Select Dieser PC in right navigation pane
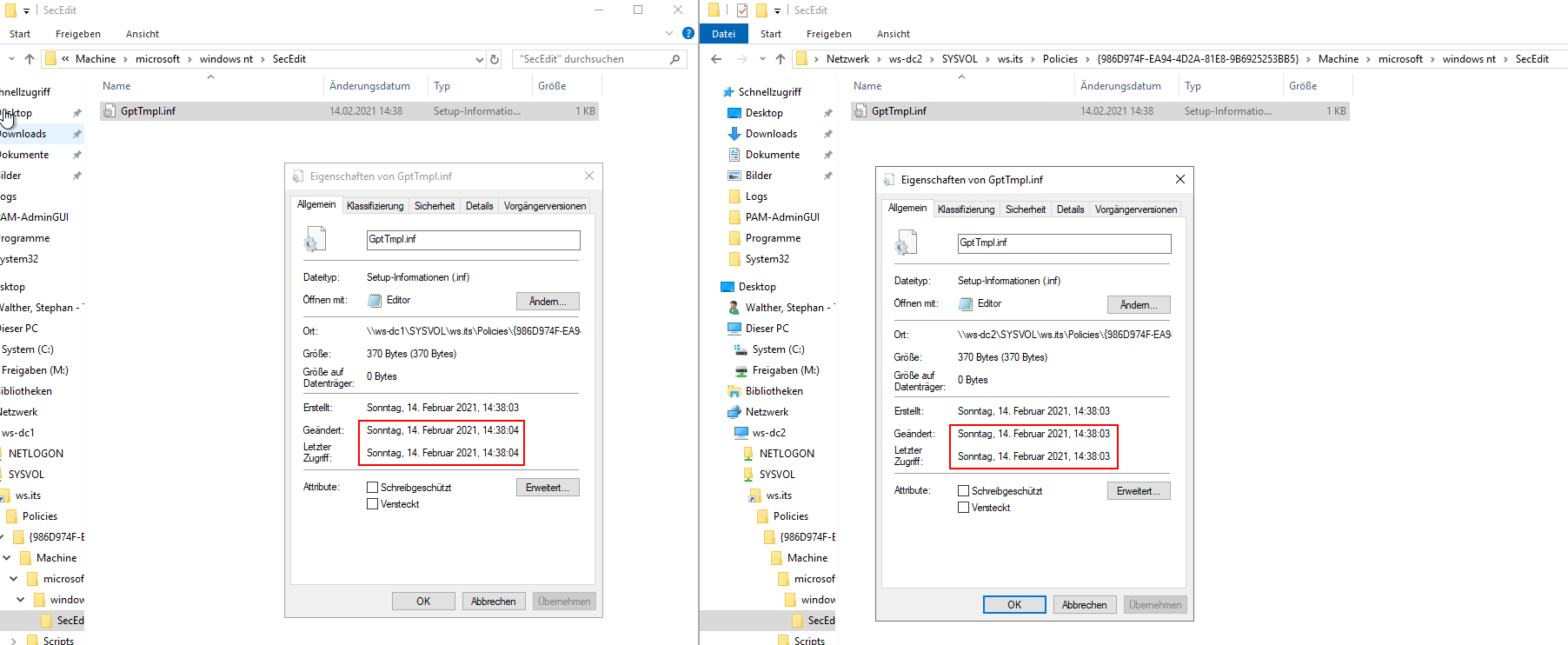 coord(767,329)
